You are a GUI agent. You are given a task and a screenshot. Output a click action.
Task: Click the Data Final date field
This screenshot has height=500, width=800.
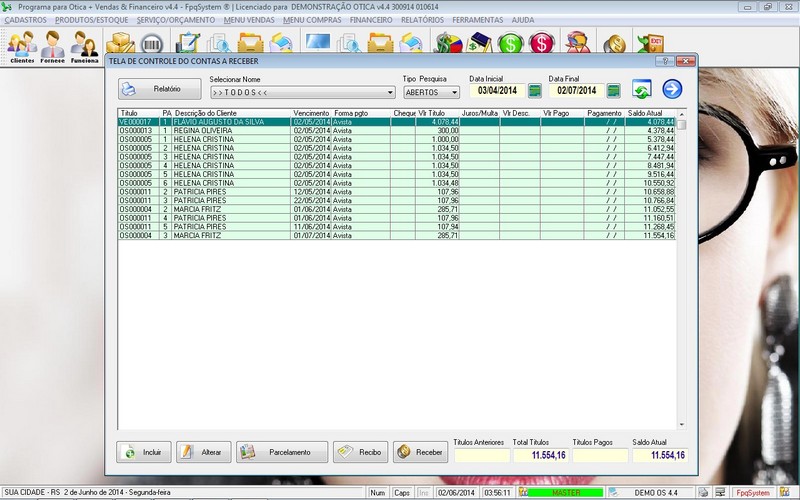click(x=577, y=91)
